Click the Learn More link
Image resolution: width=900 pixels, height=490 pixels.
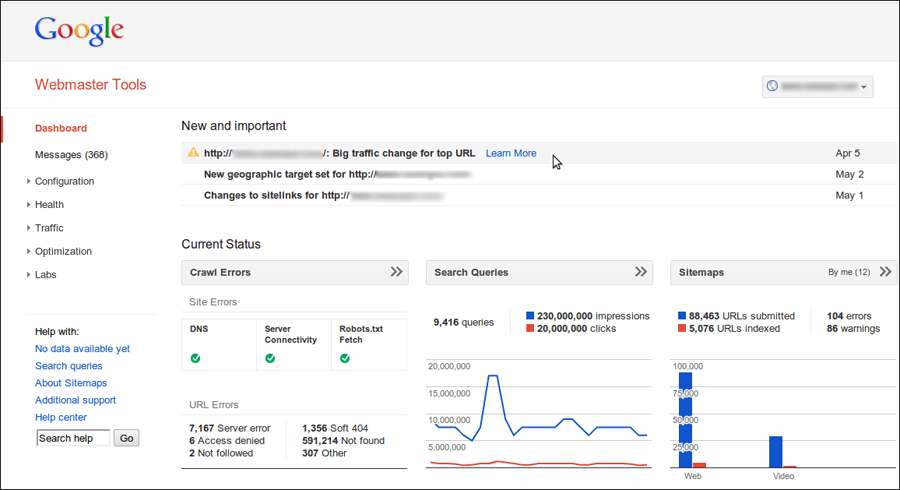[511, 153]
